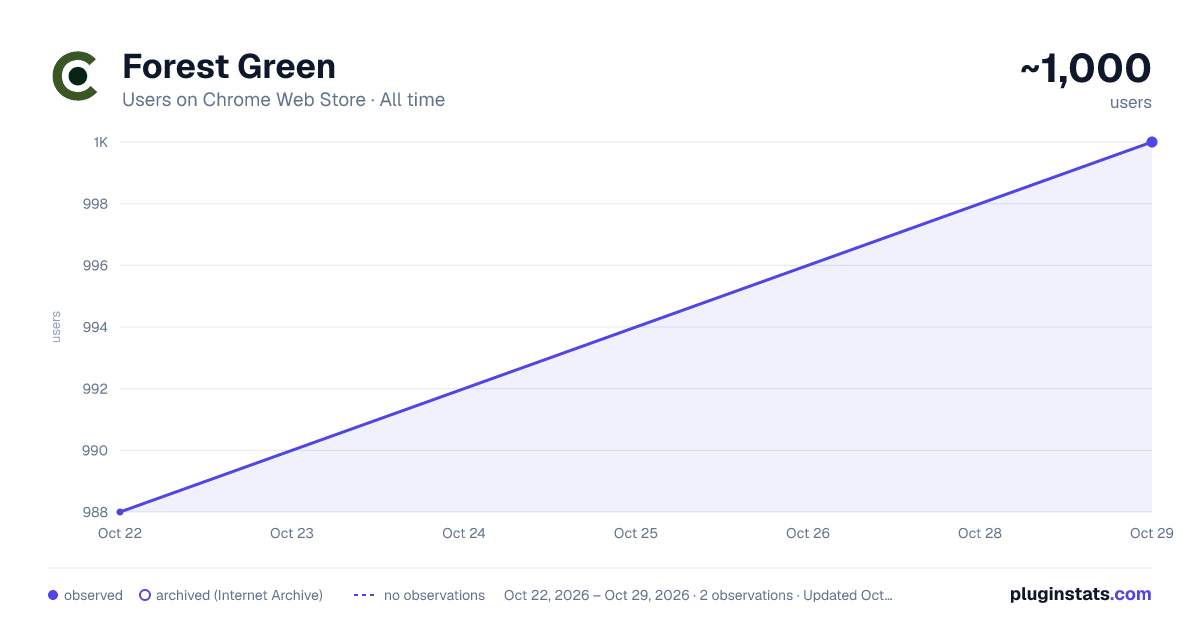This screenshot has height=630, width=1200.
Task: Click the no observations dashed legend marker
Action: pyautogui.click(x=364, y=595)
